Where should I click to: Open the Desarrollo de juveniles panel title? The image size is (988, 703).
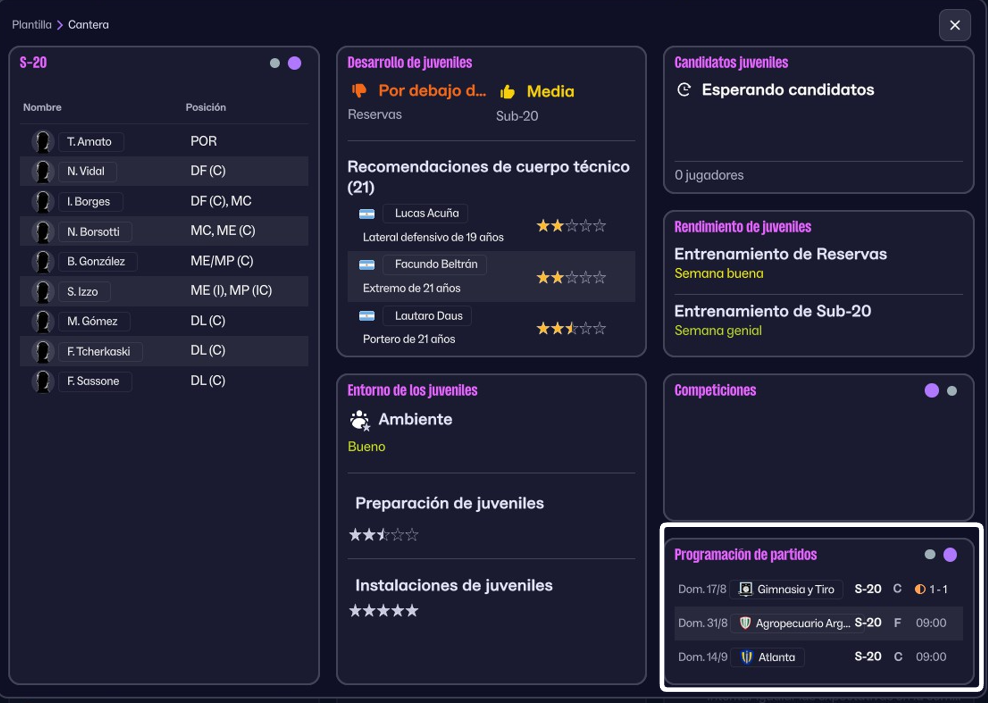click(410, 62)
